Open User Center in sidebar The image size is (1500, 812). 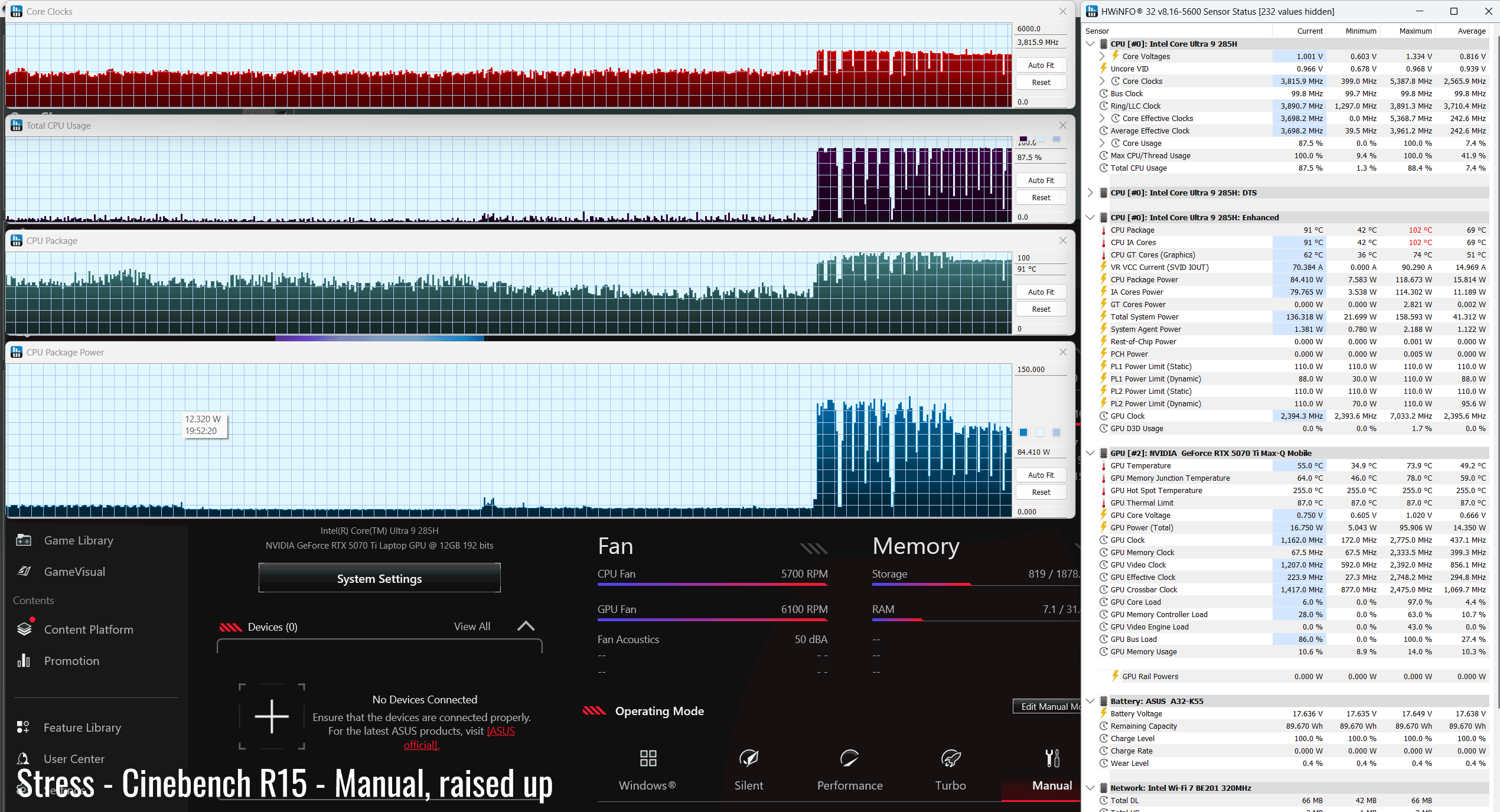[x=74, y=759]
